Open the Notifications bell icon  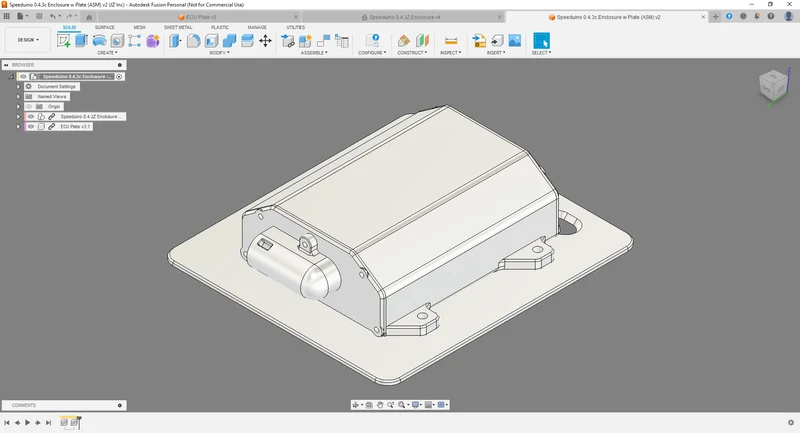coord(757,16)
